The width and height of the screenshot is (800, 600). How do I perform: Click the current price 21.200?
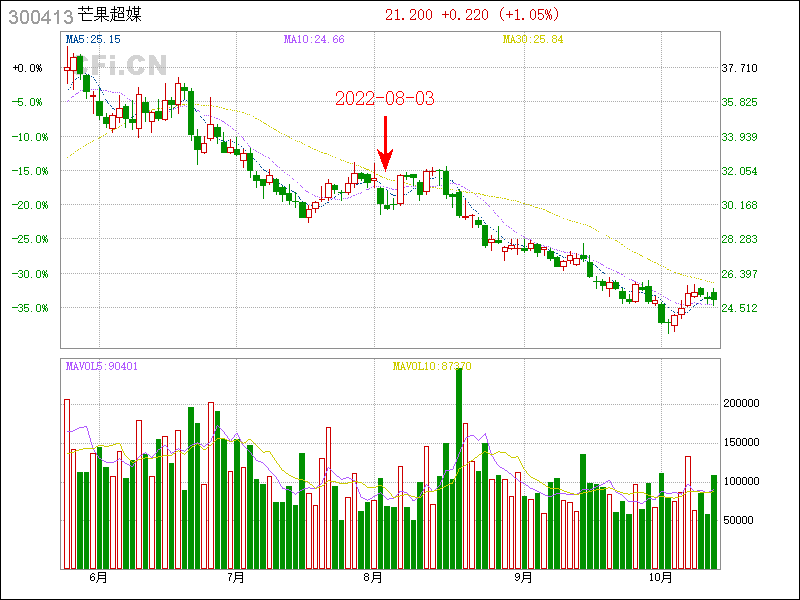click(409, 15)
